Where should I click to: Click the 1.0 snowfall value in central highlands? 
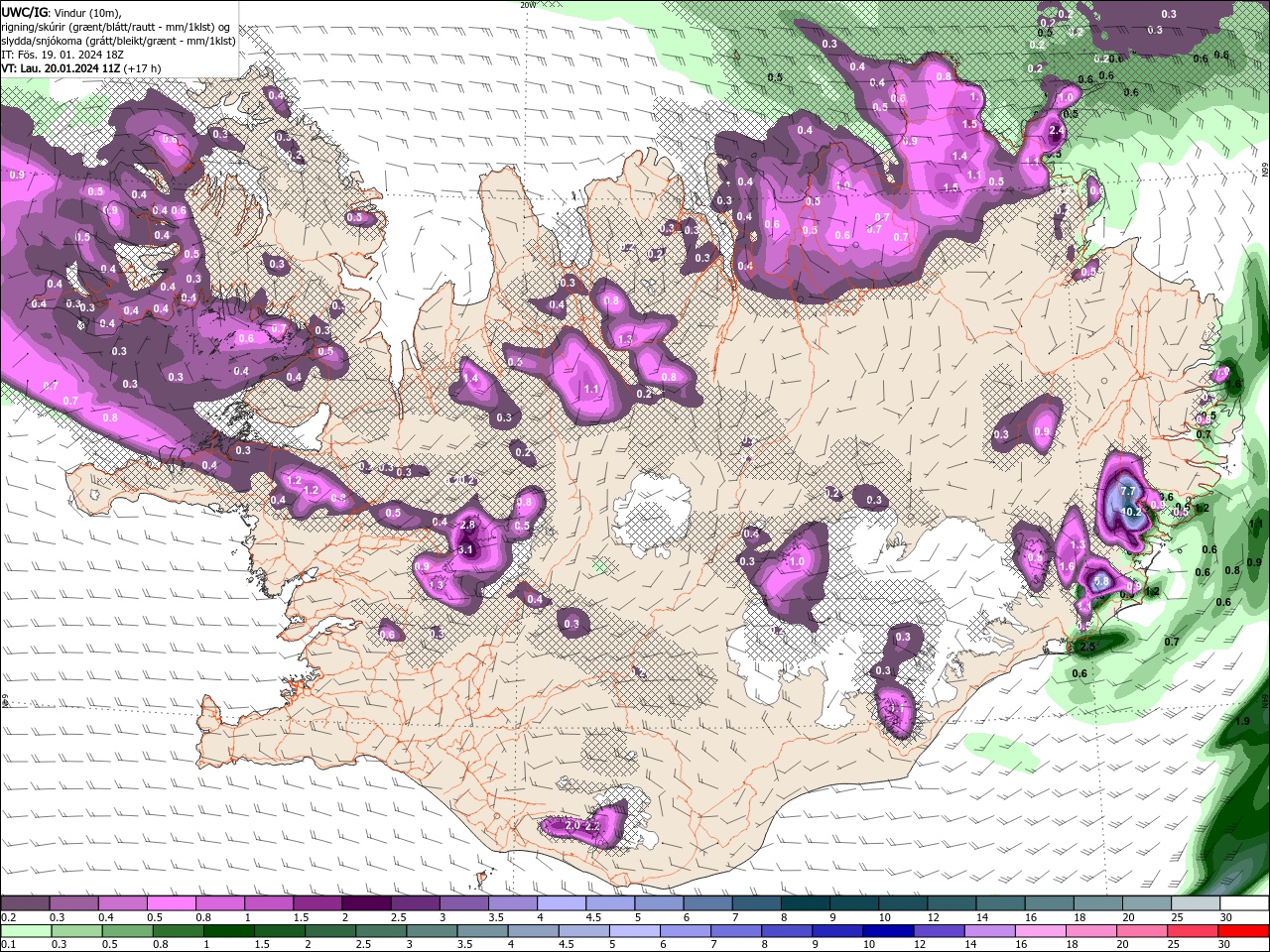tap(797, 561)
